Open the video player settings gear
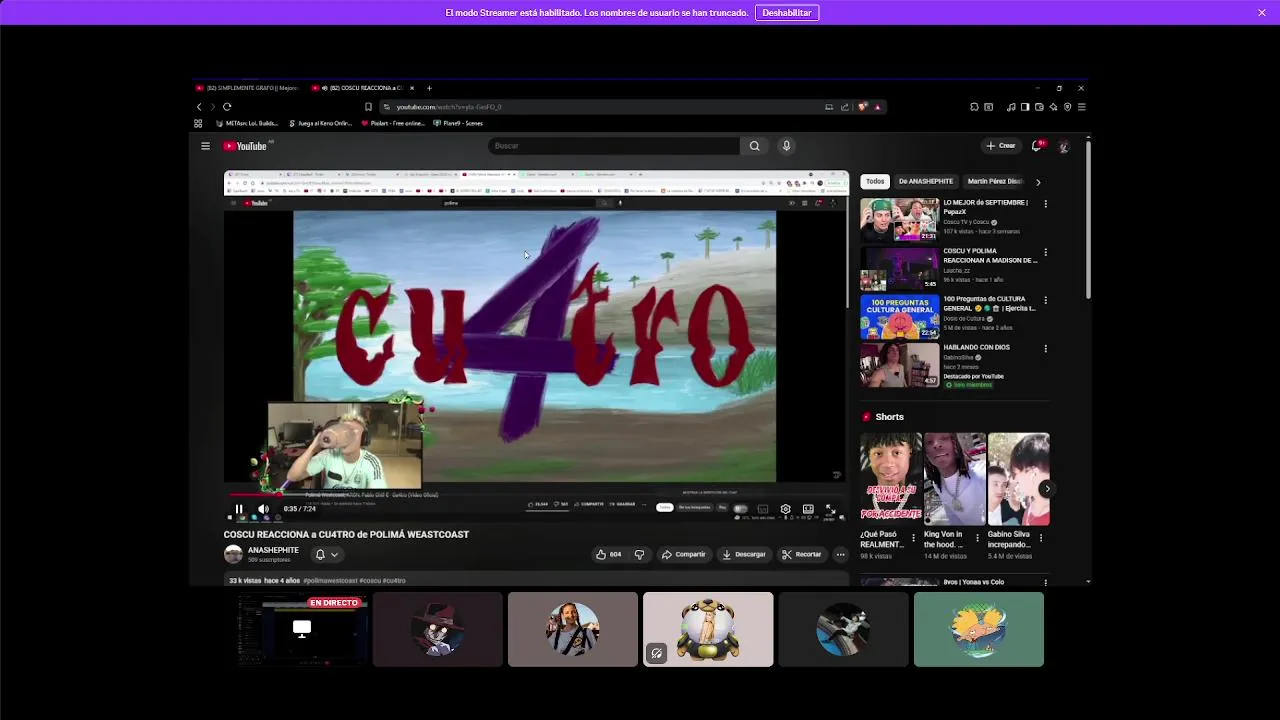This screenshot has height=720, width=1280. [x=785, y=509]
